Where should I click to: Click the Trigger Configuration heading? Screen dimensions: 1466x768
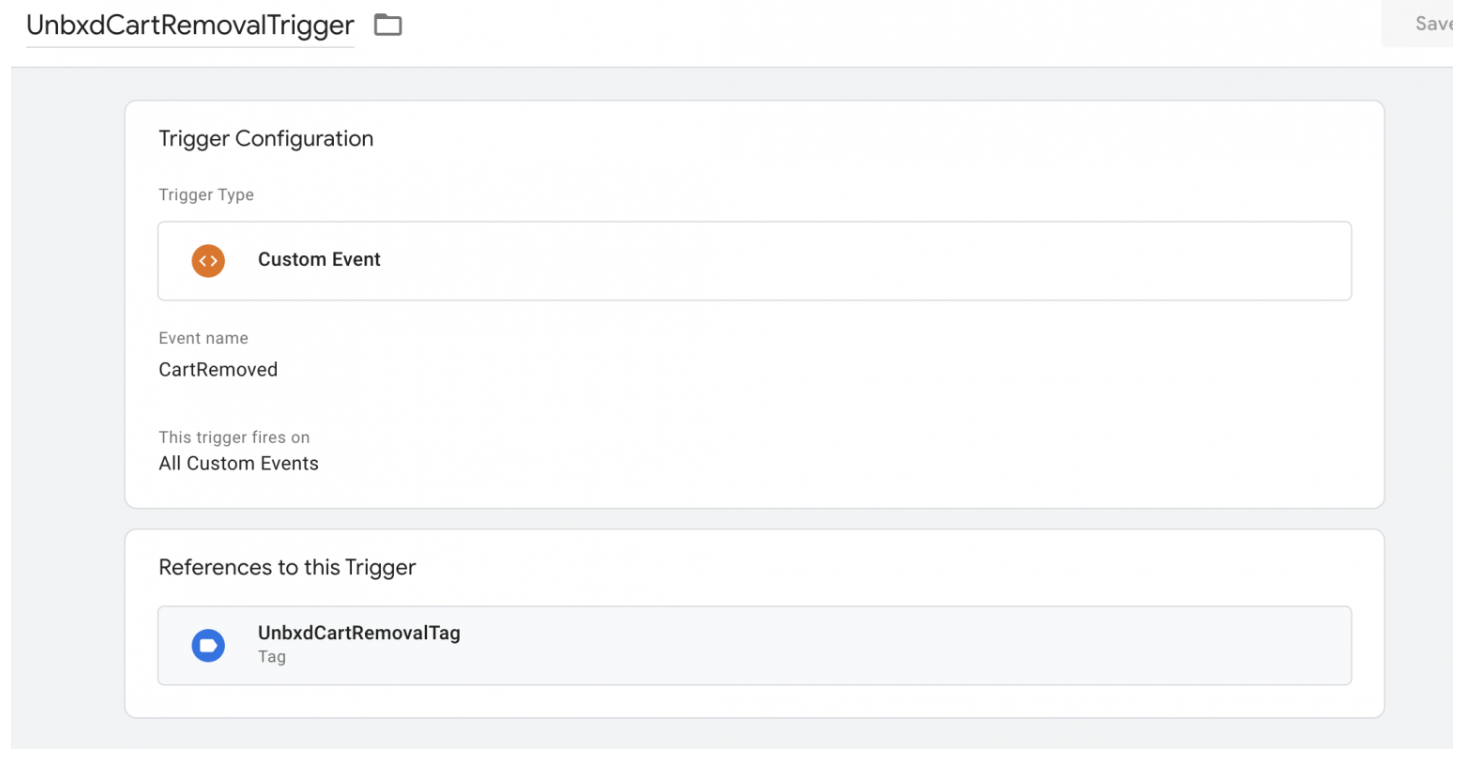[266, 139]
